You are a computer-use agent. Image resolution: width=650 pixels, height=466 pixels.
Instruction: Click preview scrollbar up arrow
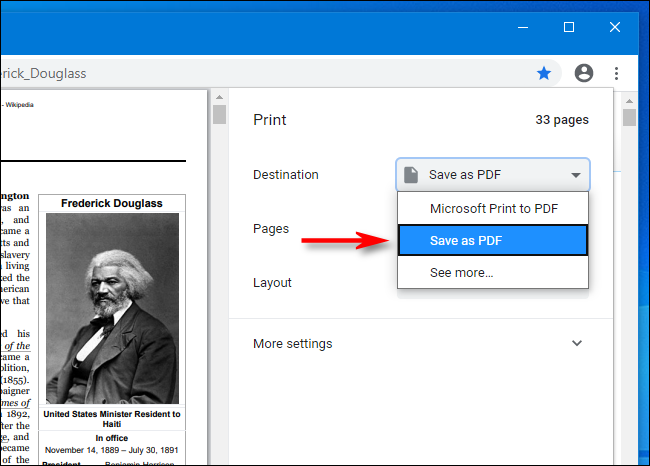(x=219, y=97)
